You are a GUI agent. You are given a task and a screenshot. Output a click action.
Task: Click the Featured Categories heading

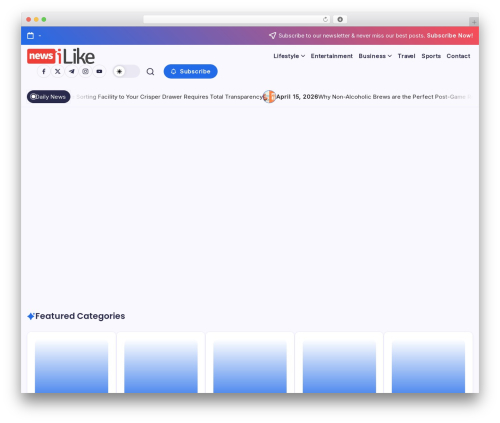click(80, 316)
